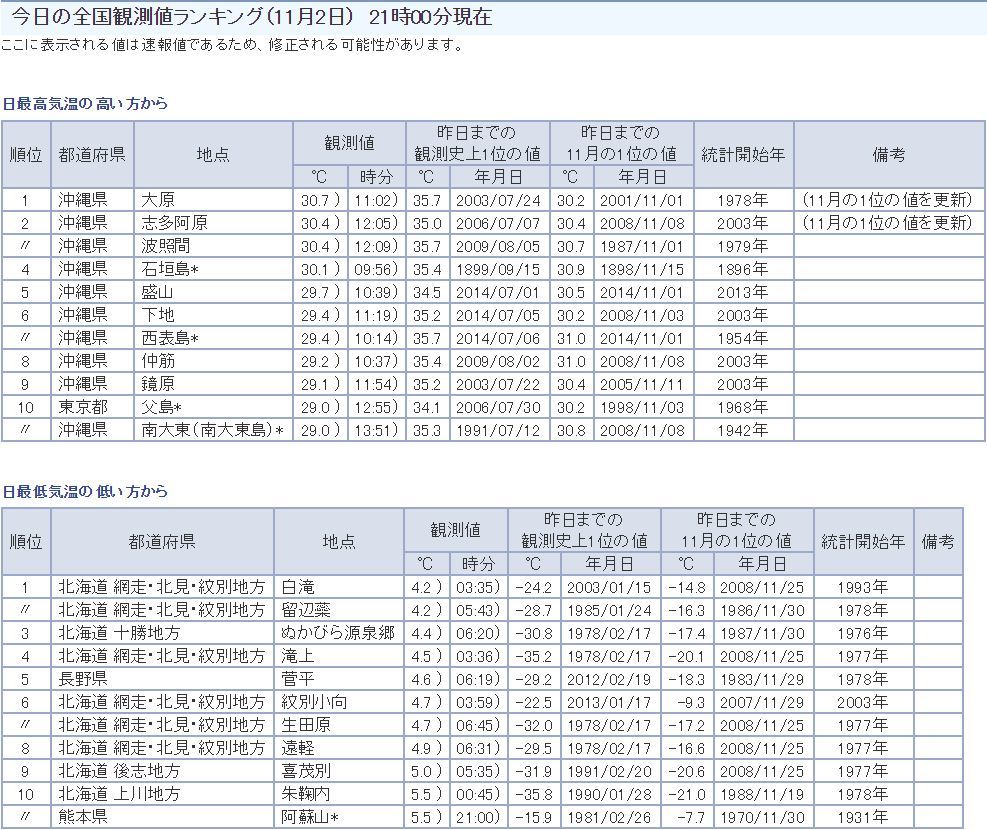Click the 生田原 location cell
987x830 pixels.
[x=339, y=725]
